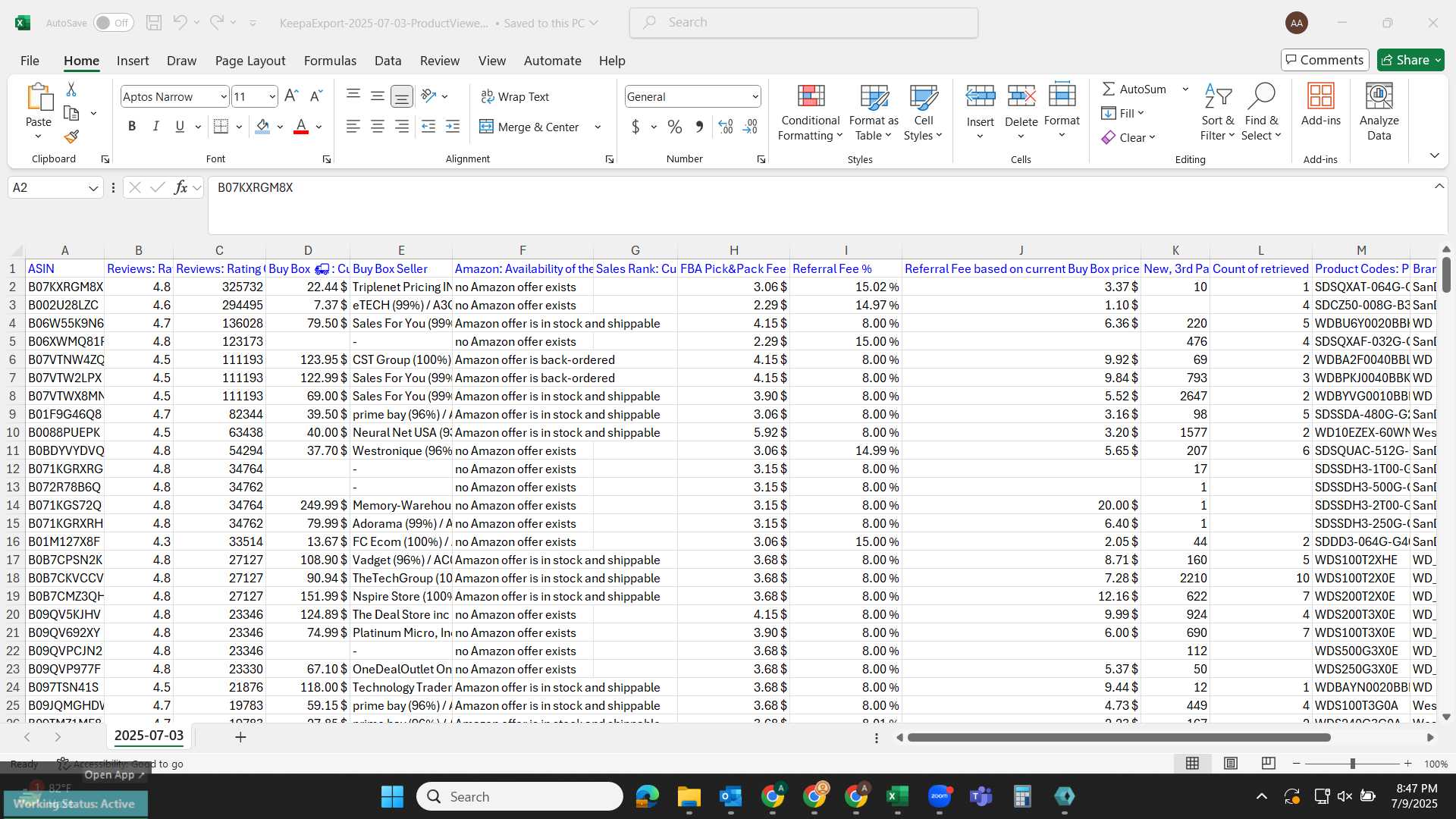Click the Save floppy disk icon

(x=154, y=23)
